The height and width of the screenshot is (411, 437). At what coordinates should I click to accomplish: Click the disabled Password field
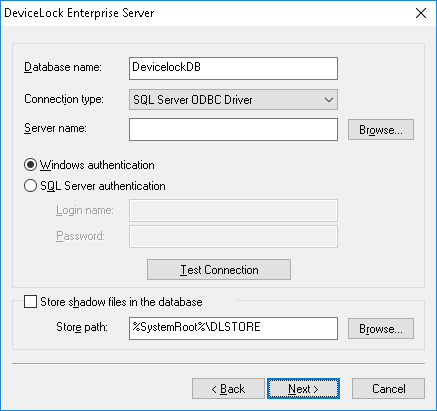coord(233,236)
